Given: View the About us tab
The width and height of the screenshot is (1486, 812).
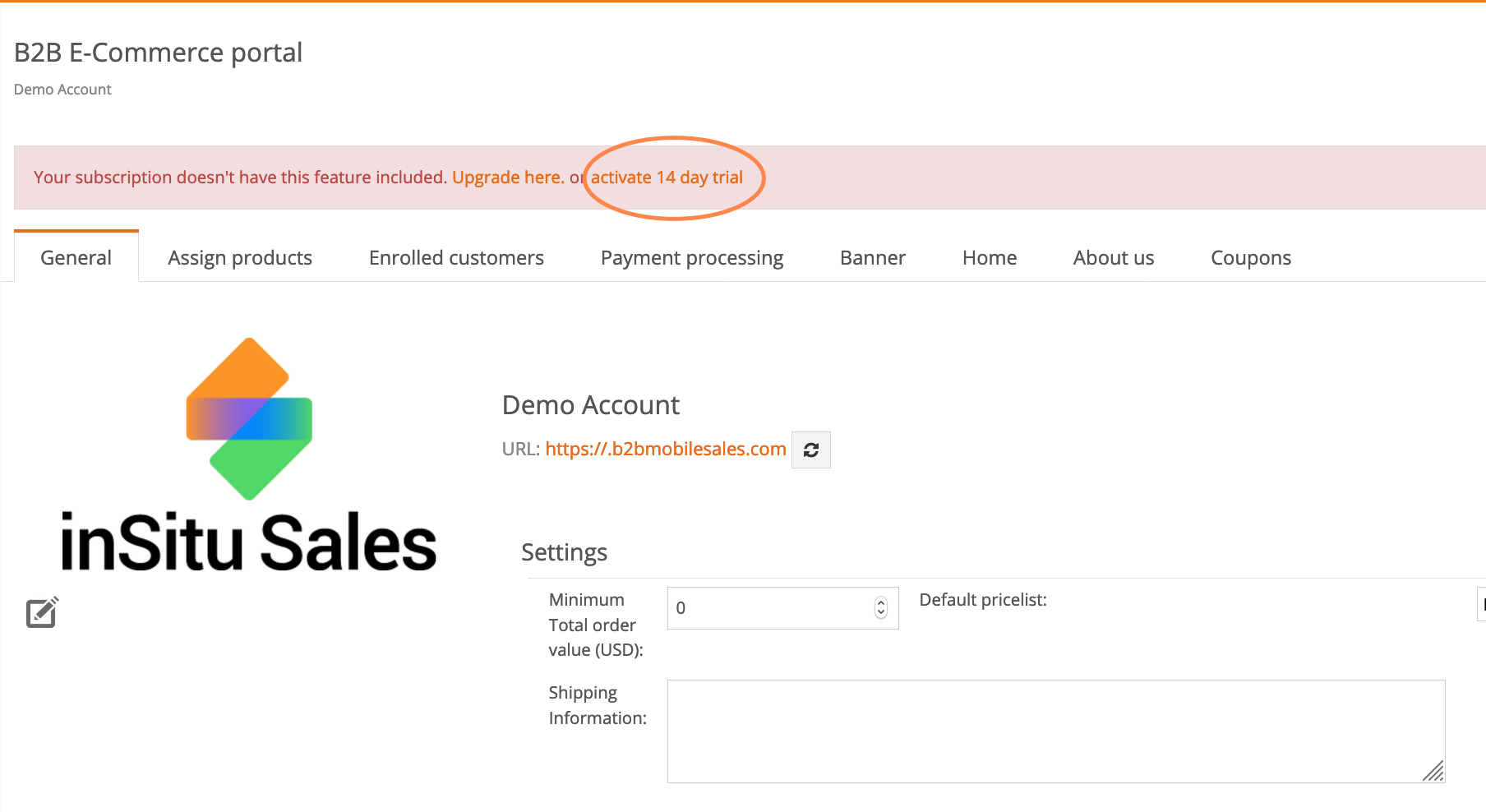Looking at the screenshot, I should [x=1113, y=258].
